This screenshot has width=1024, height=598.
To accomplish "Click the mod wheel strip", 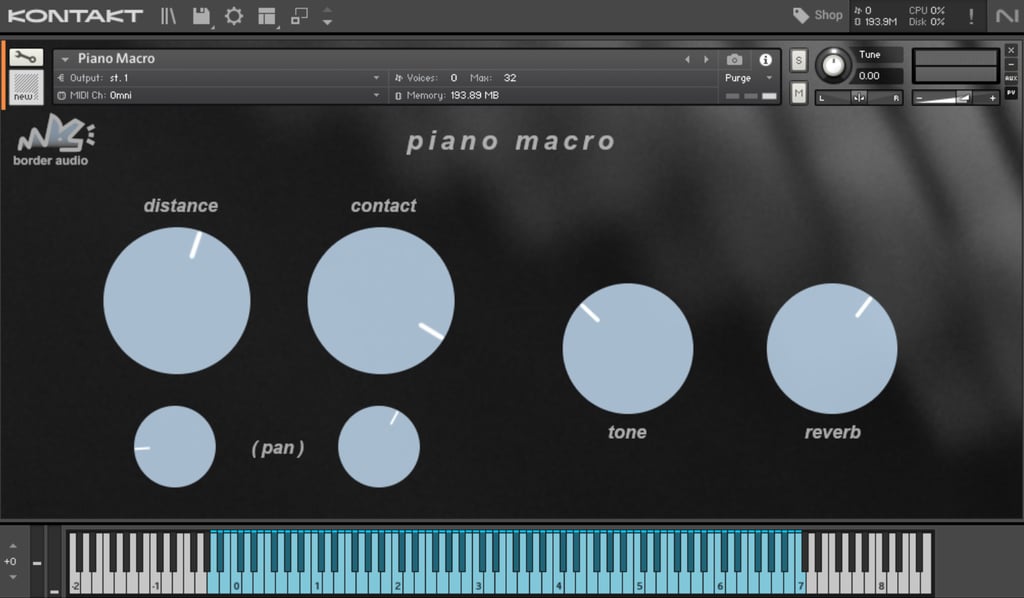I will 54,561.
